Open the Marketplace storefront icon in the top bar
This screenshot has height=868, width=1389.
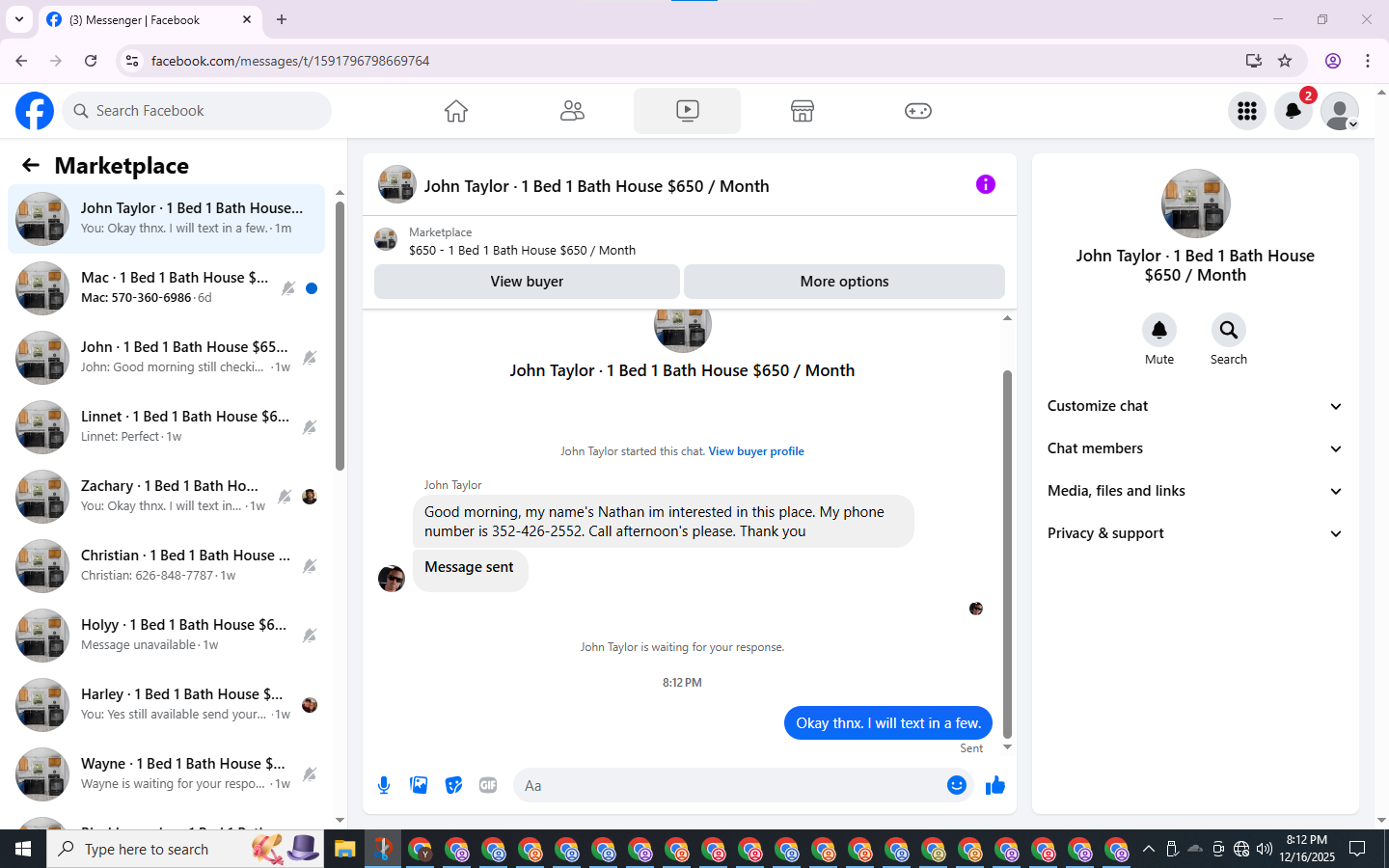(x=803, y=111)
